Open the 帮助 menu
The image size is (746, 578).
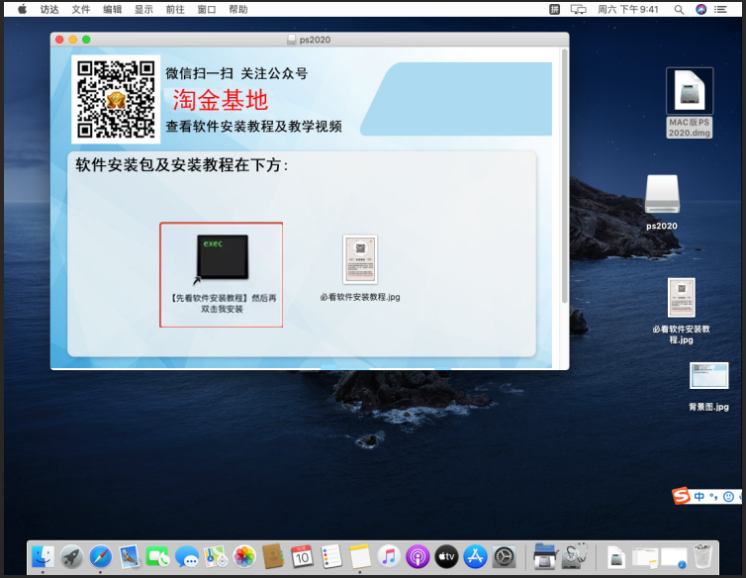coord(238,10)
